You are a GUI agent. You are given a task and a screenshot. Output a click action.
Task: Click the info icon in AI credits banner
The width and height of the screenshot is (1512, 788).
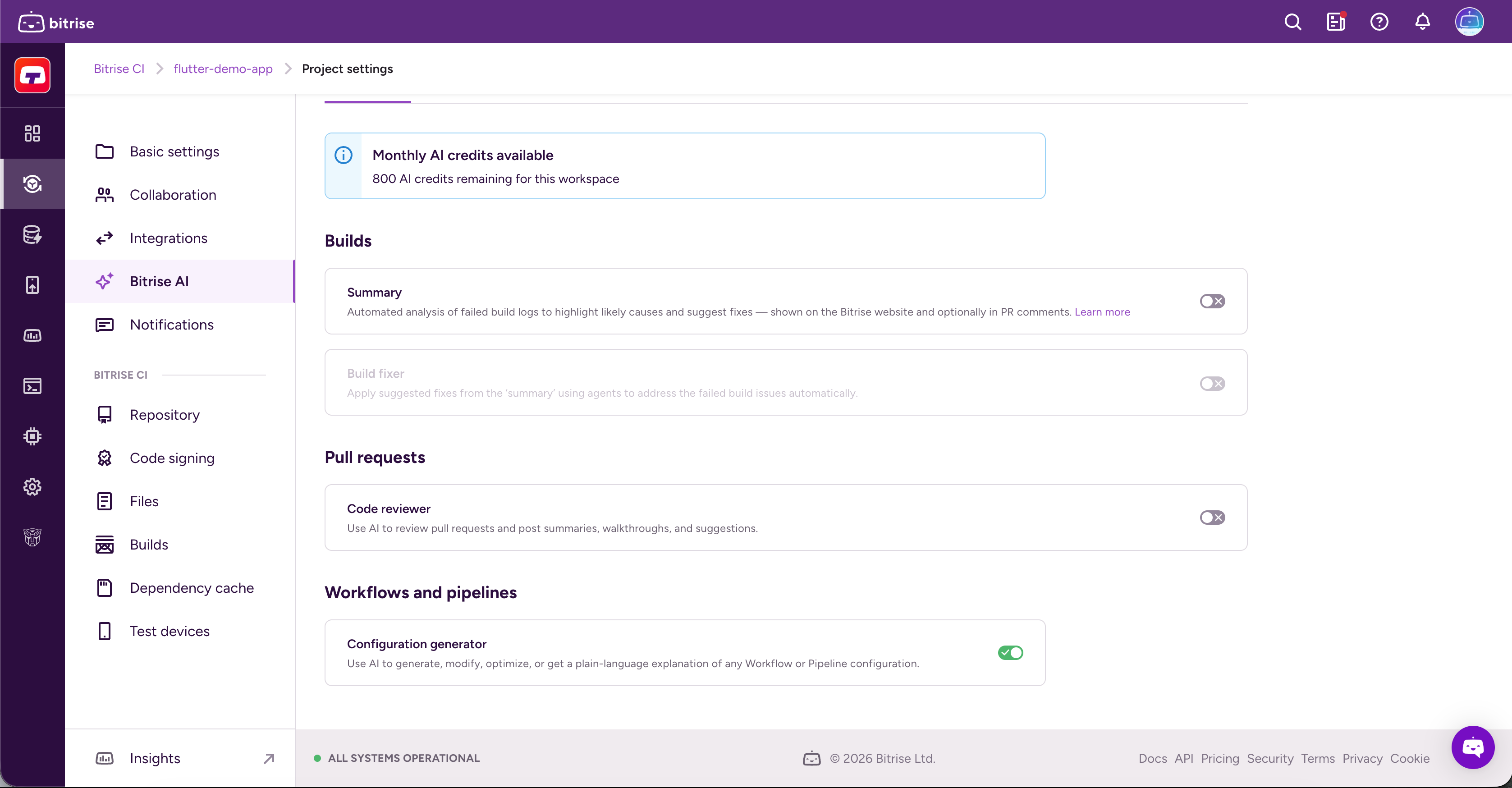[344, 155]
